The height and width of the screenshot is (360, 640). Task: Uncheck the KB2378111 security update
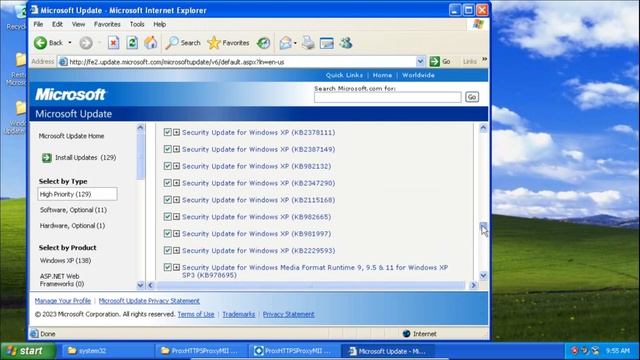(x=167, y=132)
